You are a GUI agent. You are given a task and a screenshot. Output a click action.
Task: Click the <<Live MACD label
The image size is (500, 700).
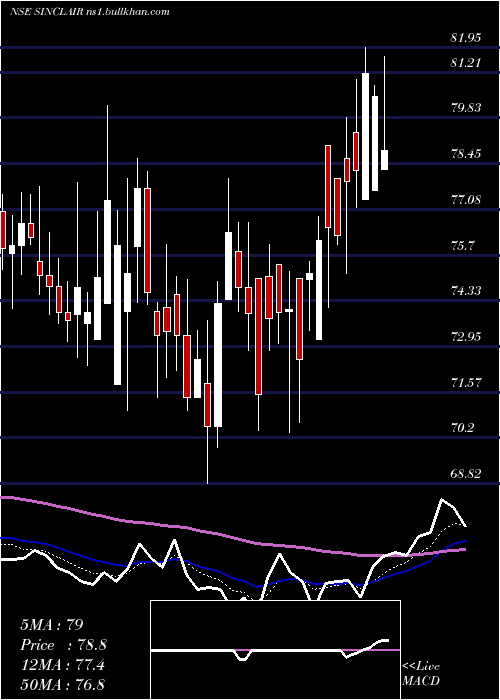point(421,674)
